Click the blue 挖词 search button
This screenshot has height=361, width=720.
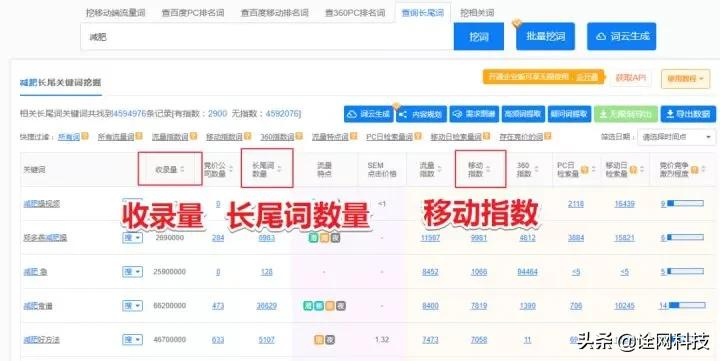point(478,36)
